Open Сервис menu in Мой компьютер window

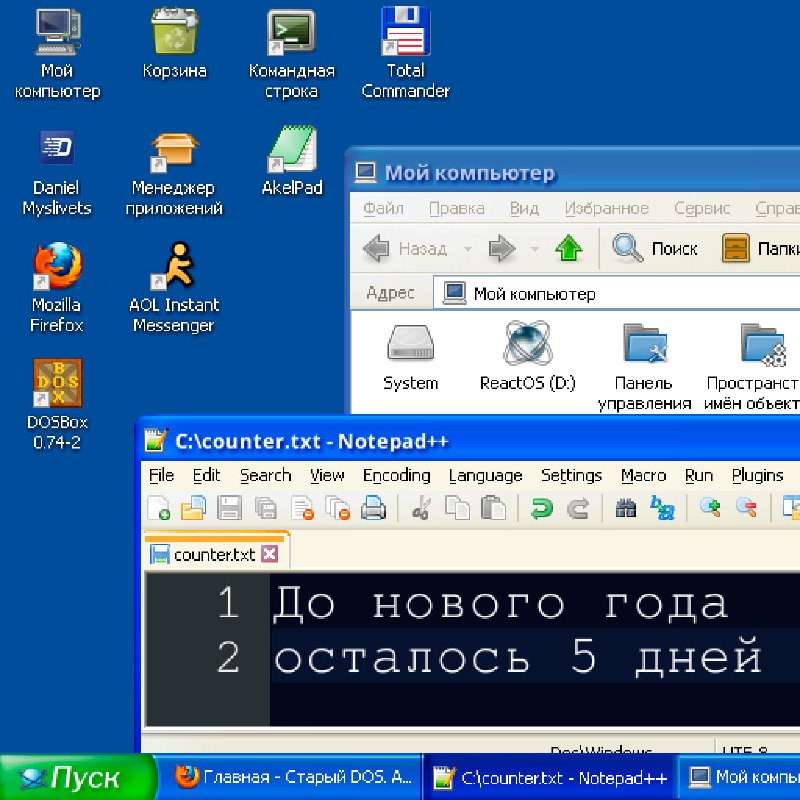coord(702,208)
